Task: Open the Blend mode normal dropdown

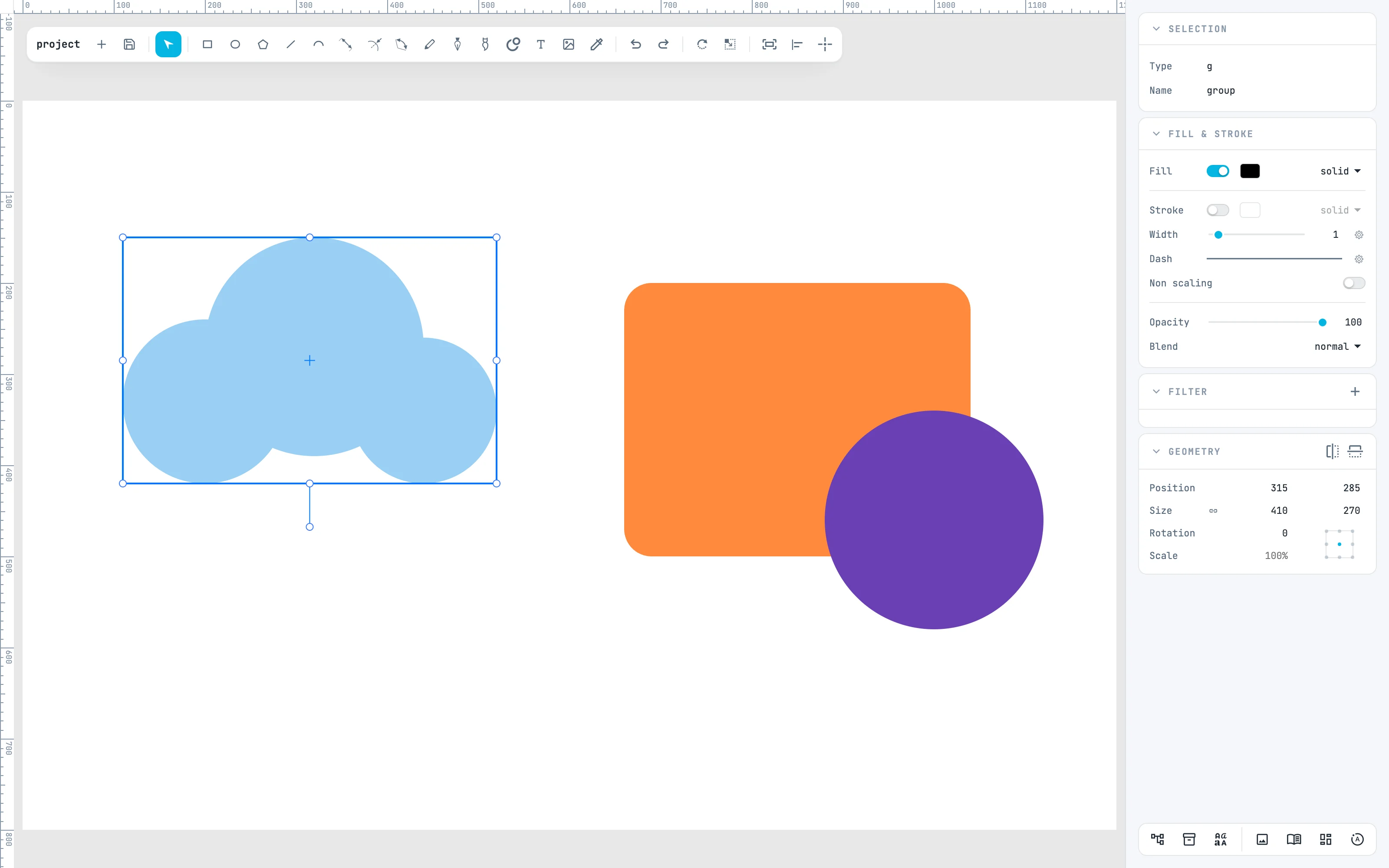Action: [1337, 347]
